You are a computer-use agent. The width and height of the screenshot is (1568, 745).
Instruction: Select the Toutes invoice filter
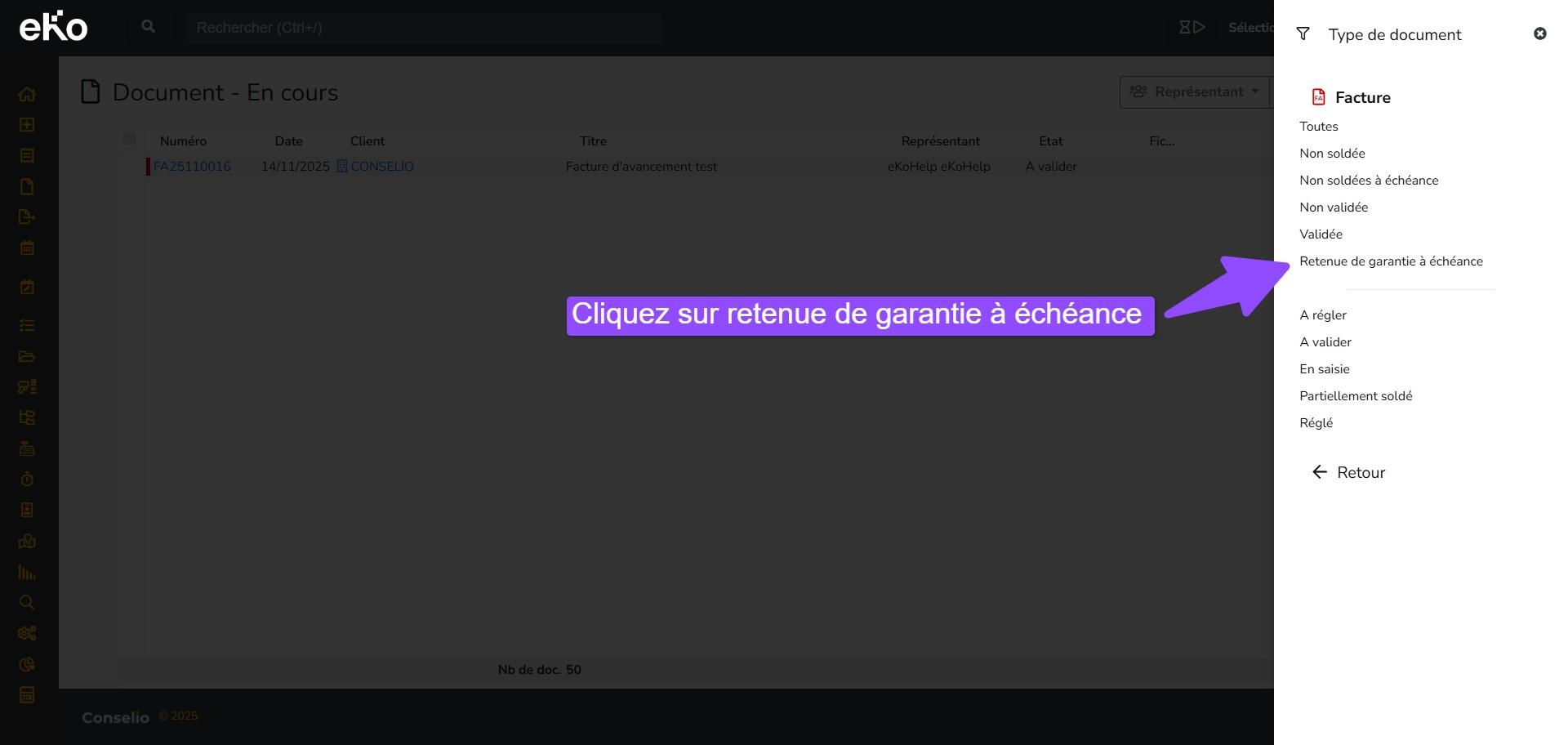1319,127
